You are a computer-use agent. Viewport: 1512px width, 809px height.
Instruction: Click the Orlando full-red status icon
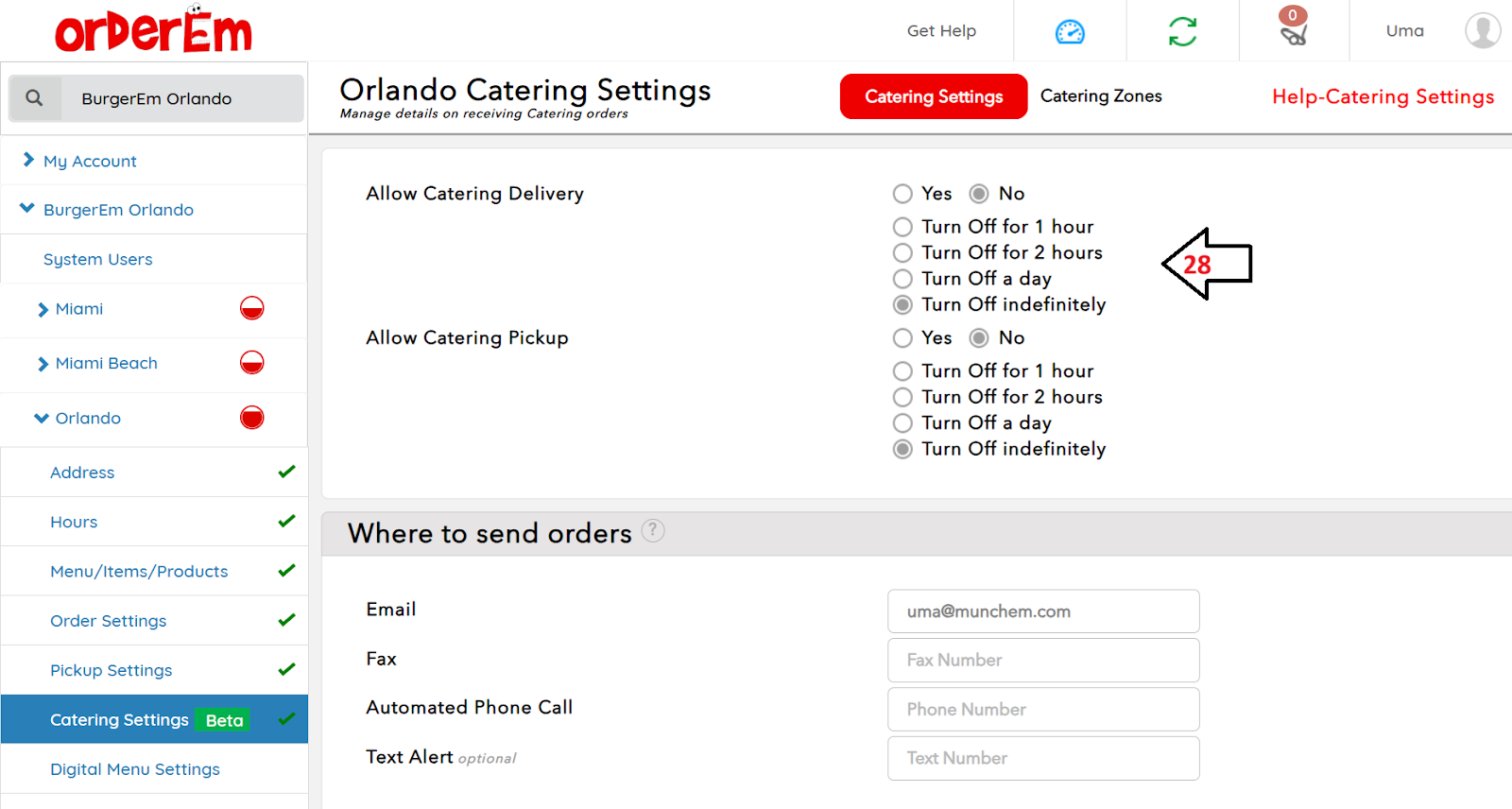pos(251,418)
